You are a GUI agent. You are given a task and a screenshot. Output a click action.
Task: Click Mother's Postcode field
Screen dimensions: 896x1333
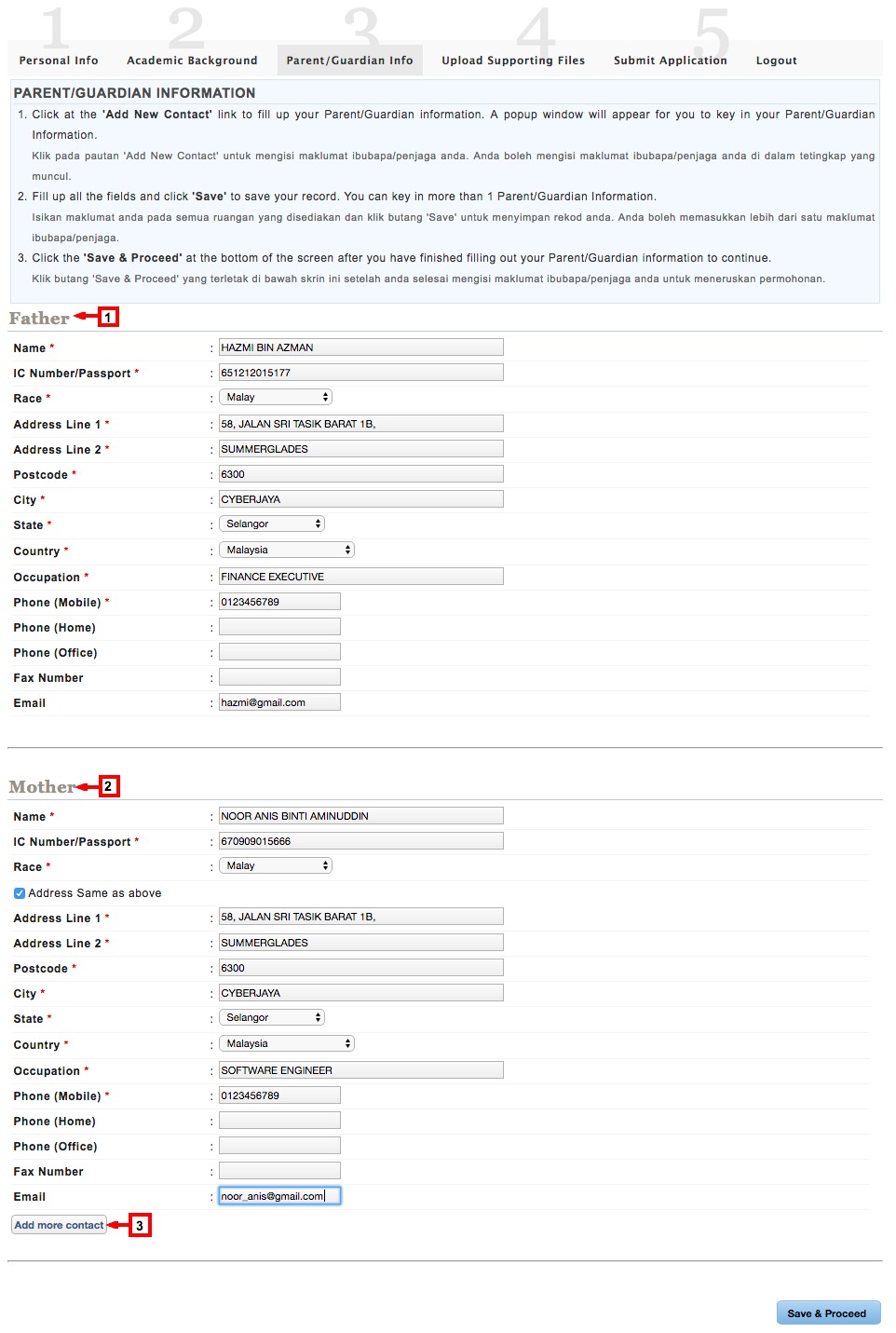point(361,968)
